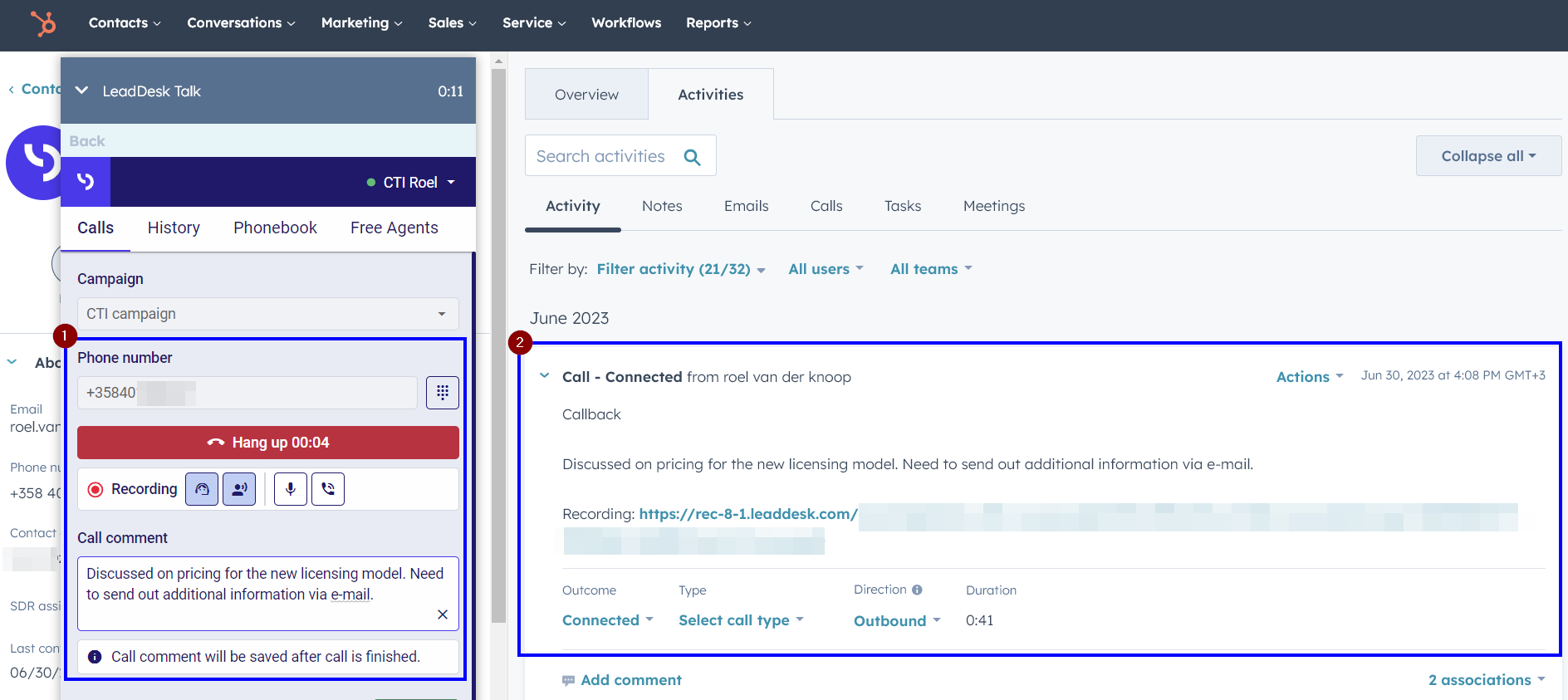This screenshot has height=700, width=1568.
Task: Open the Phonebook tab in LeadDesk
Action: [x=275, y=228]
